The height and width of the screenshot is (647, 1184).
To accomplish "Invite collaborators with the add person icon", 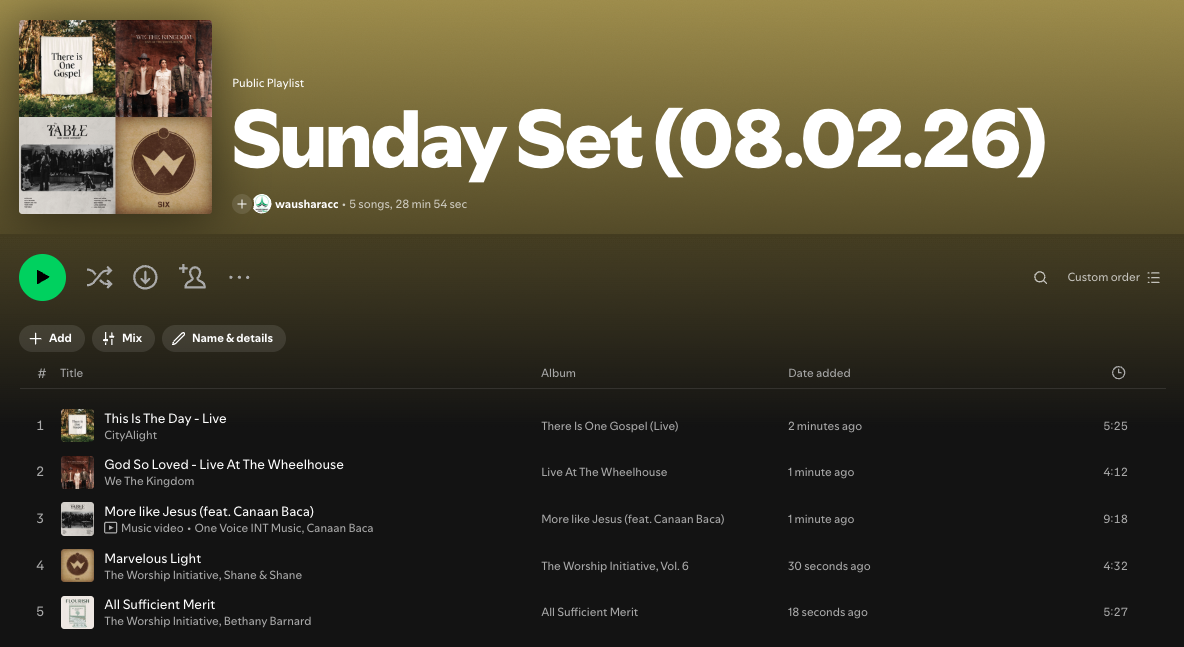I will (x=192, y=277).
